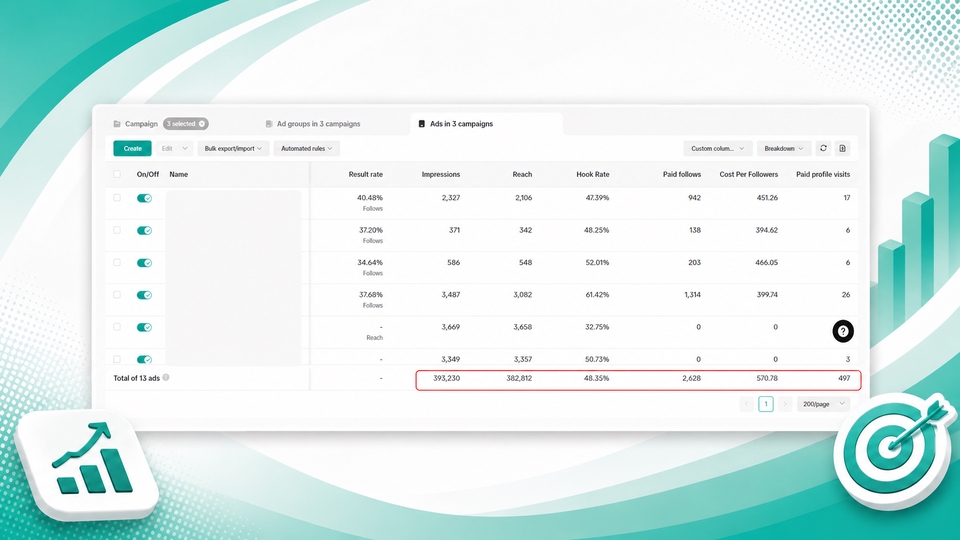Open the 200/page size dropdown
This screenshot has width=960, height=540.
pos(823,404)
